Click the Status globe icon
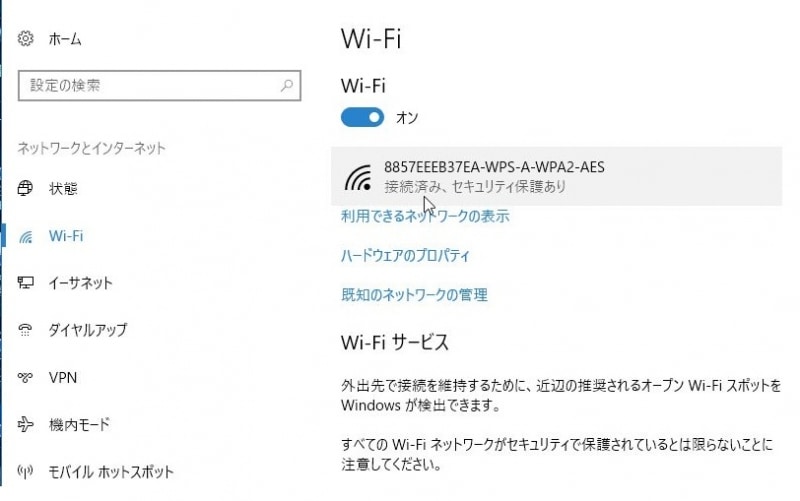The width and height of the screenshot is (800, 501). [x=26, y=188]
